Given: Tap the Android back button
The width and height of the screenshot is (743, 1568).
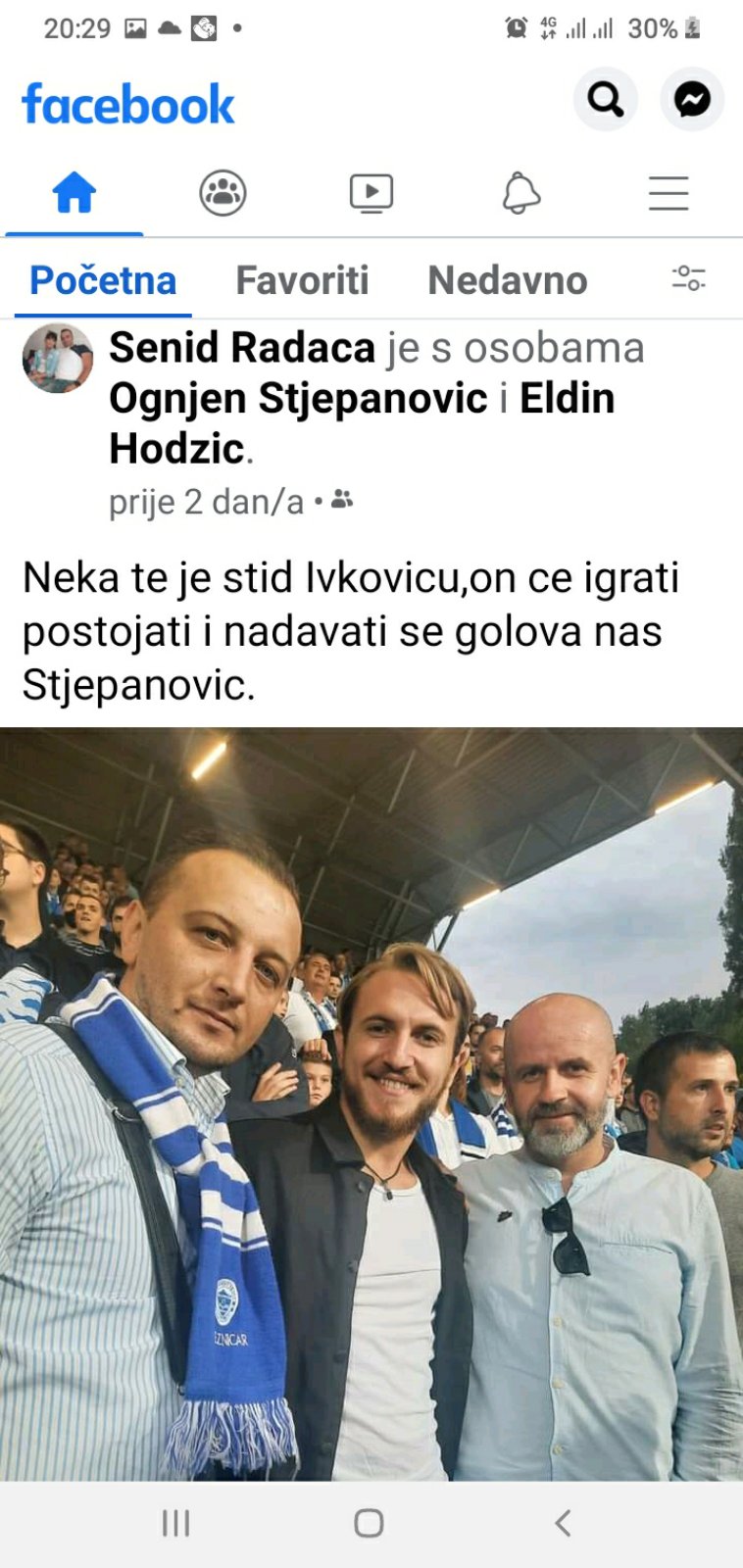Looking at the screenshot, I should coord(563,1523).
